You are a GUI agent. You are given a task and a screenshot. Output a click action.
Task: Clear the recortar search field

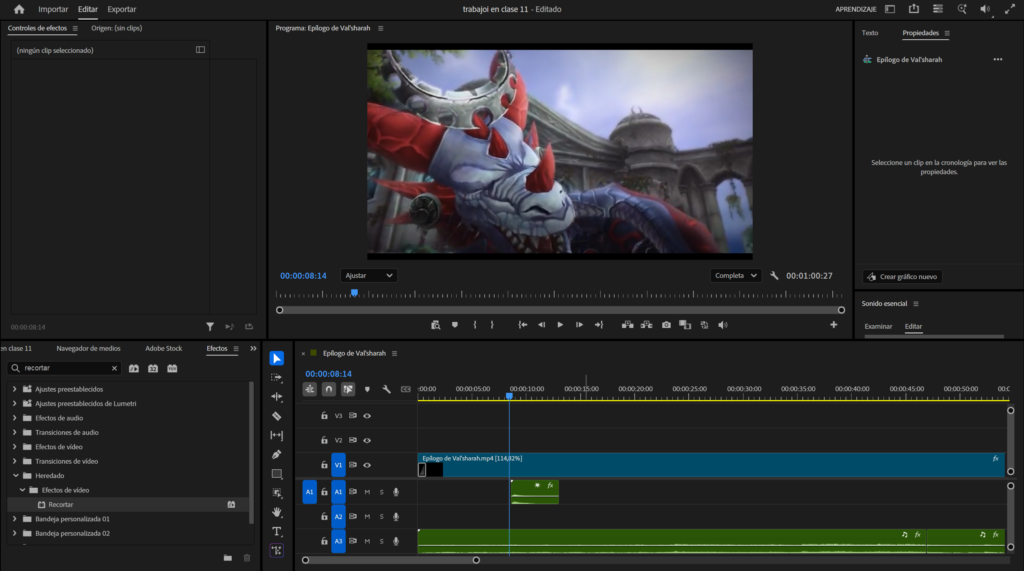click(x=114, y=368)
